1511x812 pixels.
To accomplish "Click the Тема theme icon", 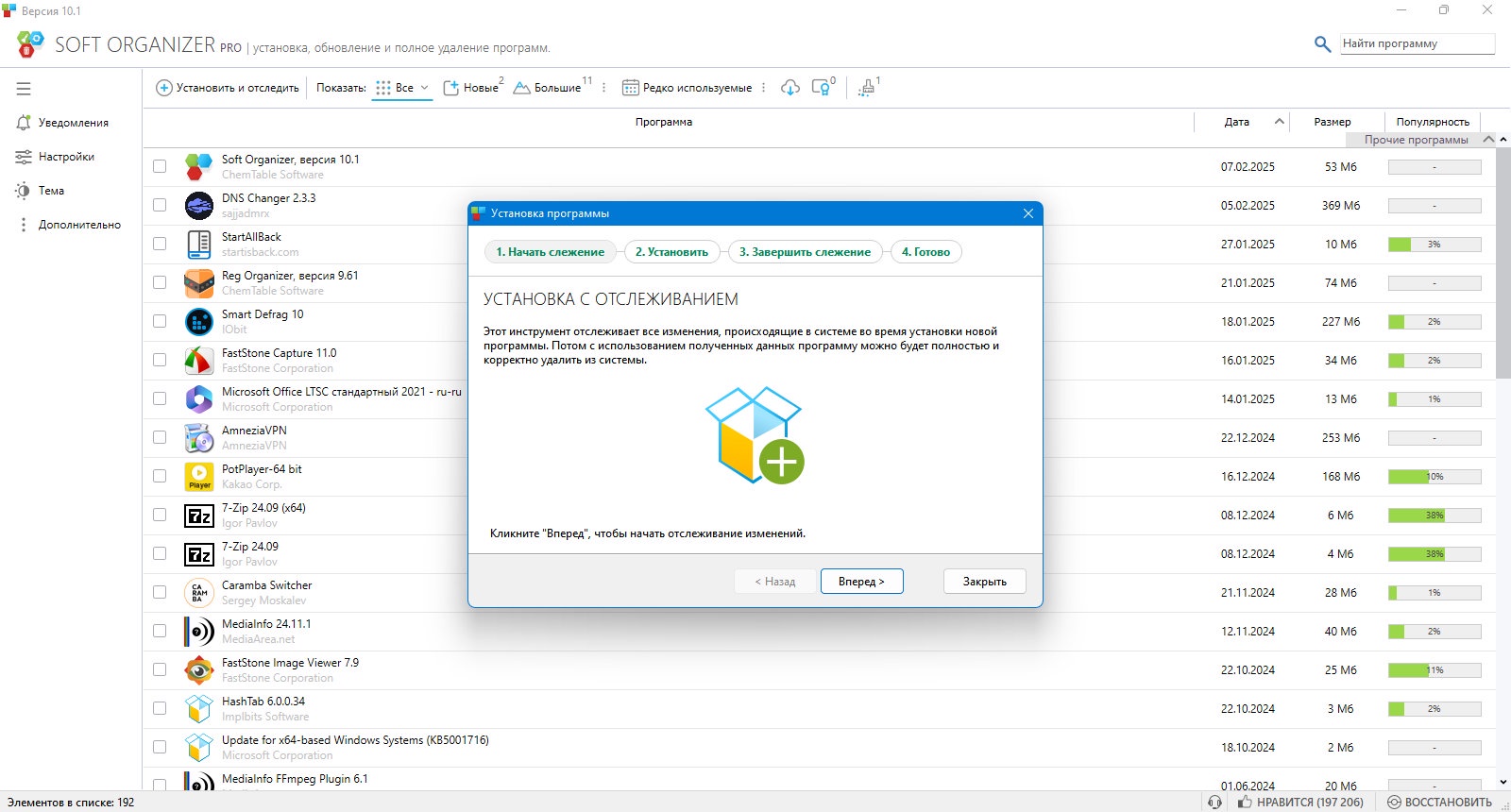I will (24, 191).
